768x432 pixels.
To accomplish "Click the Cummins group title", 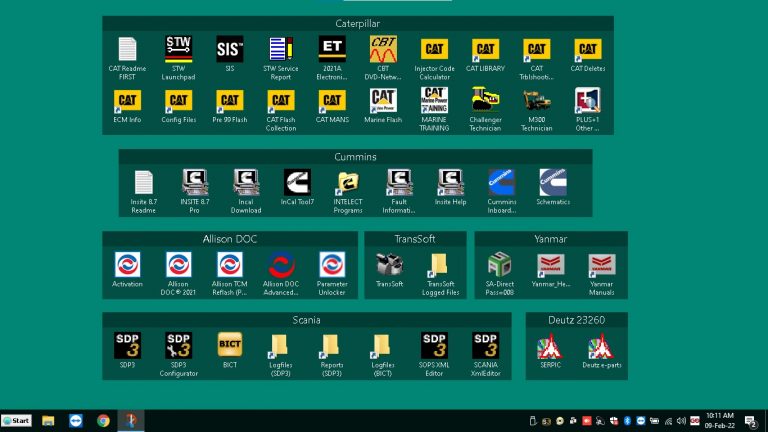I will point(355,157).
